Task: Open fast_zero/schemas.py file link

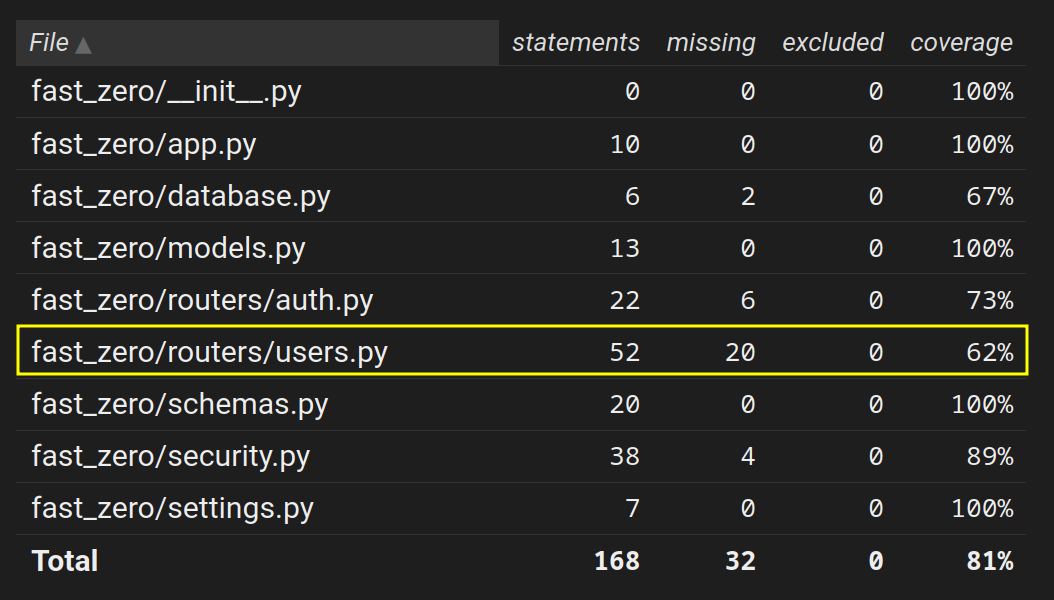Action: point(180,404)
